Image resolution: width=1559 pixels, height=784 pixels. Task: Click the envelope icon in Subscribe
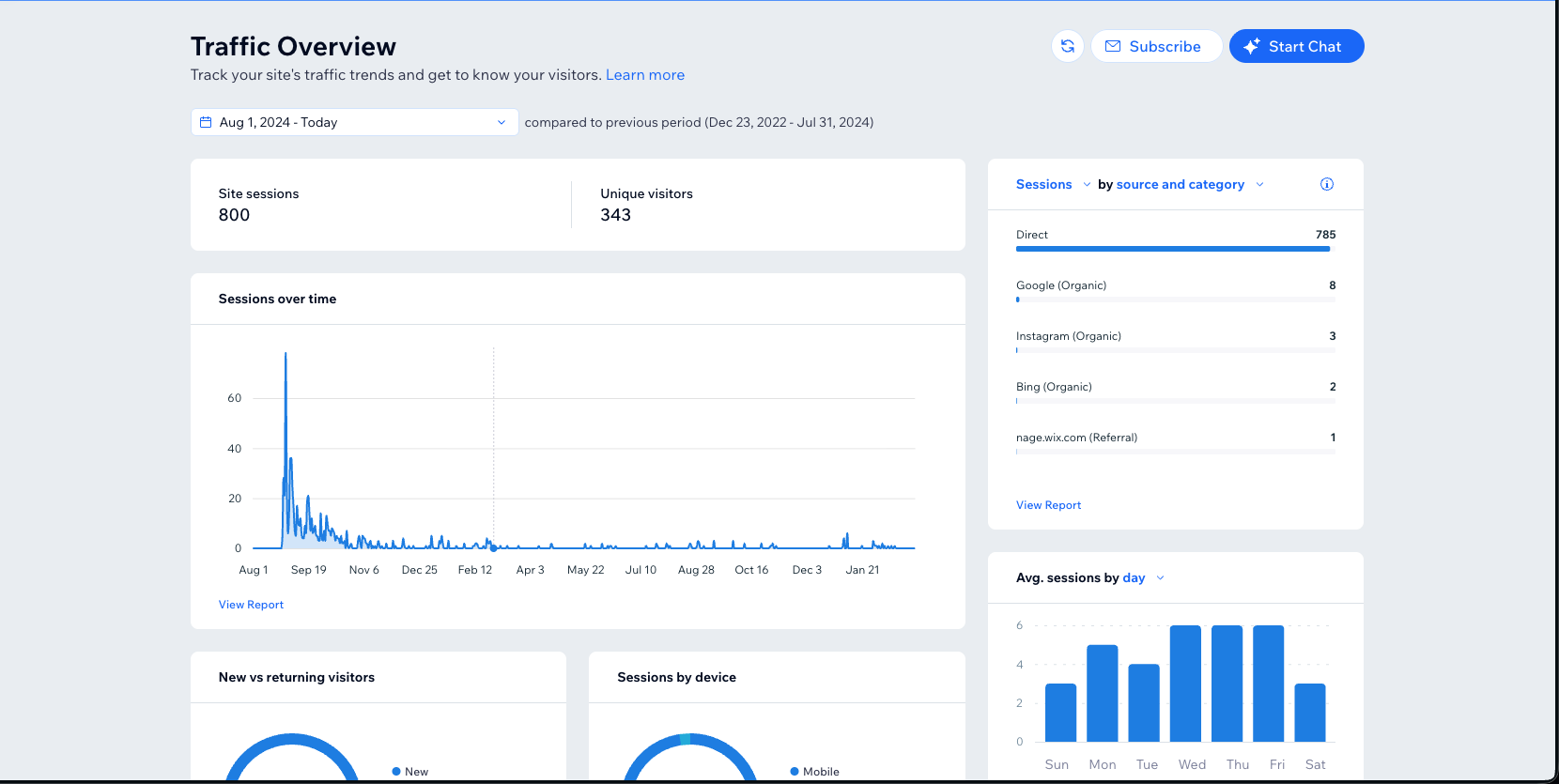point(1113,46)
